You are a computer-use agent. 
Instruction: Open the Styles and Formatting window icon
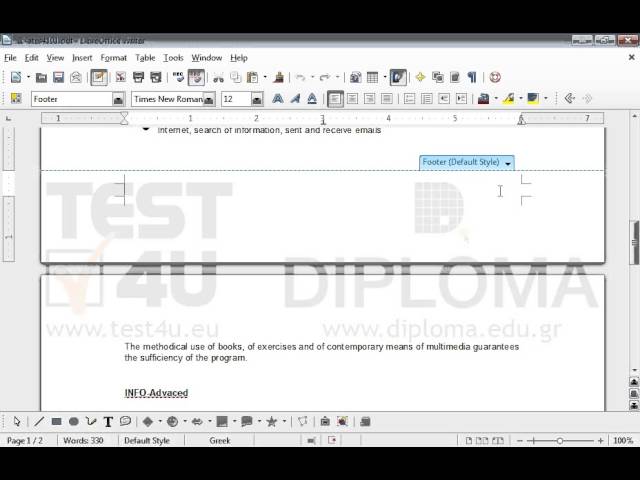pyautogui.click(x=16, y=98)
